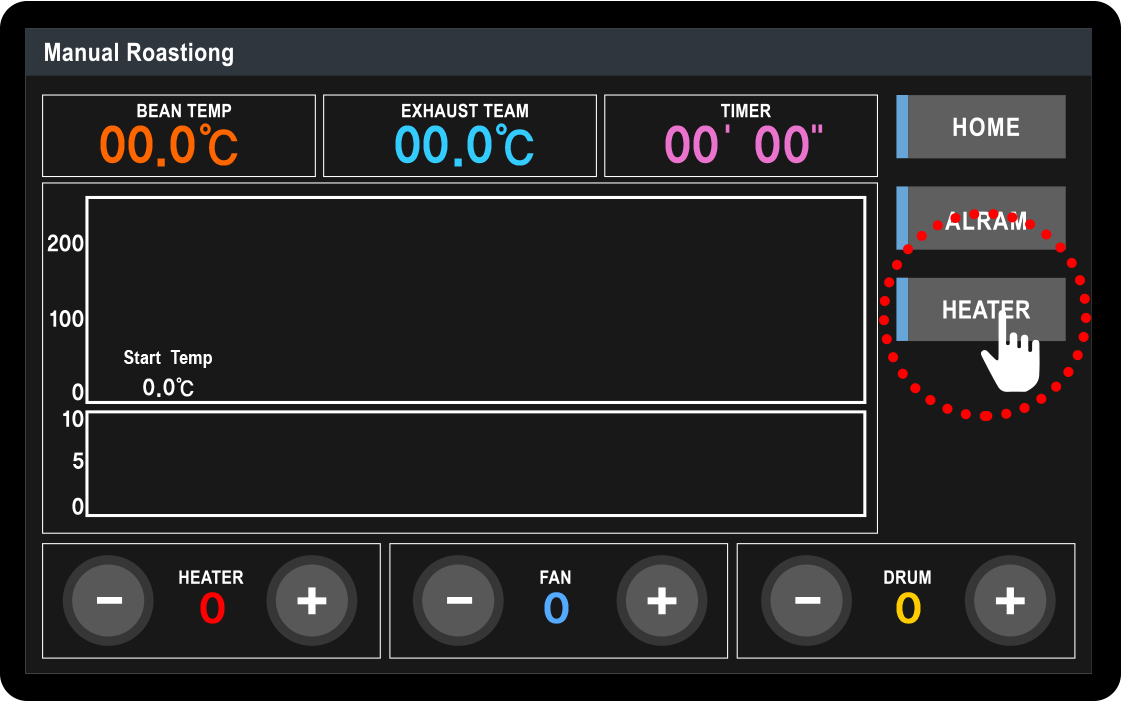The width and height of the screenshot is (1121, 701).
Task: Go to the HOME screen
Action: point(984,127)
